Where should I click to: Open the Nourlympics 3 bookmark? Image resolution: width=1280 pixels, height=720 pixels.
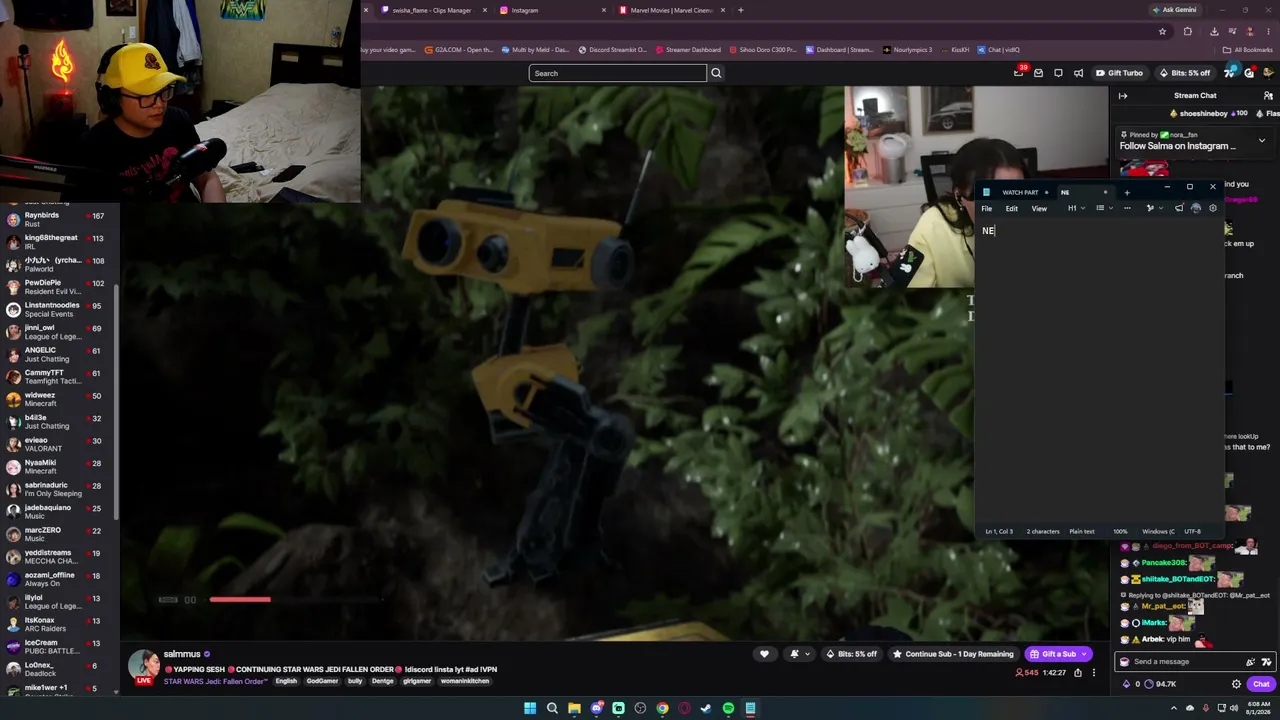[908, 50]
